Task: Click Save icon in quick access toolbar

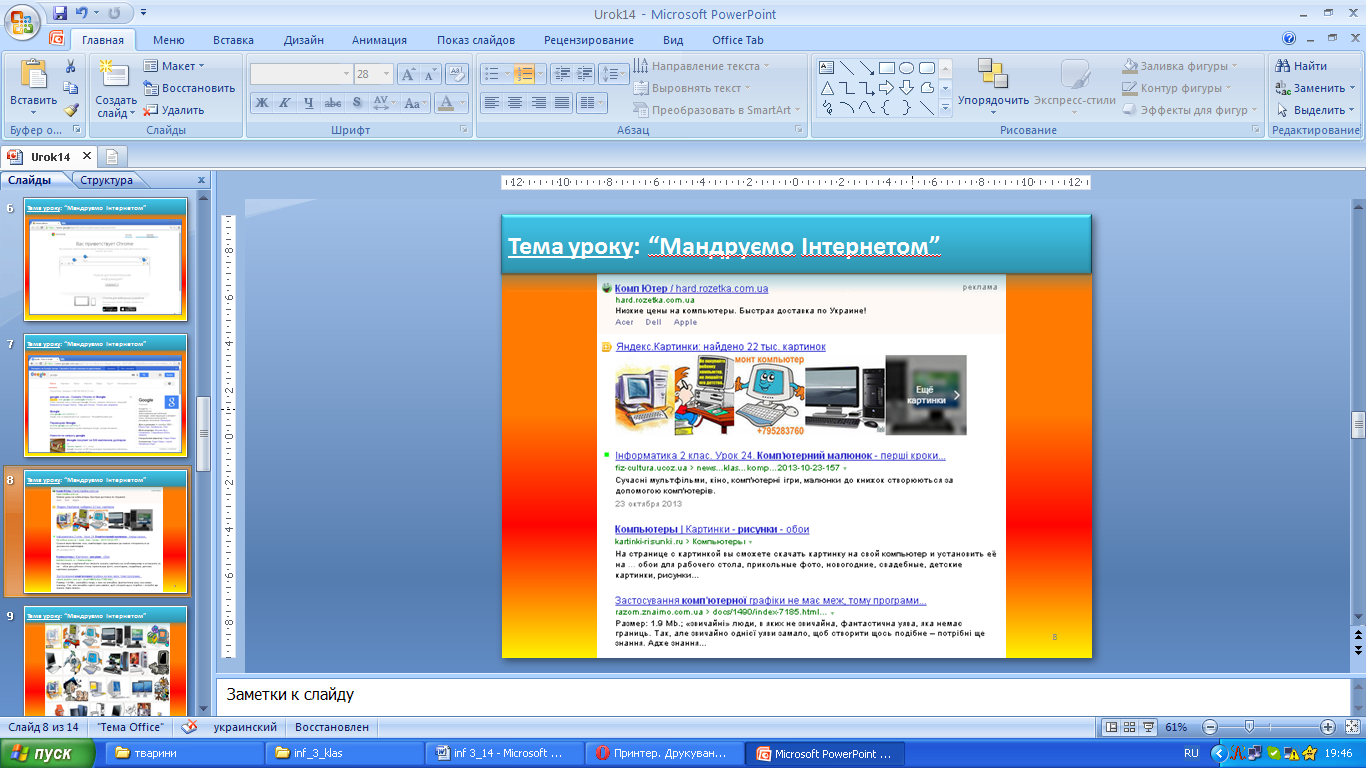Action: [60, 13]
